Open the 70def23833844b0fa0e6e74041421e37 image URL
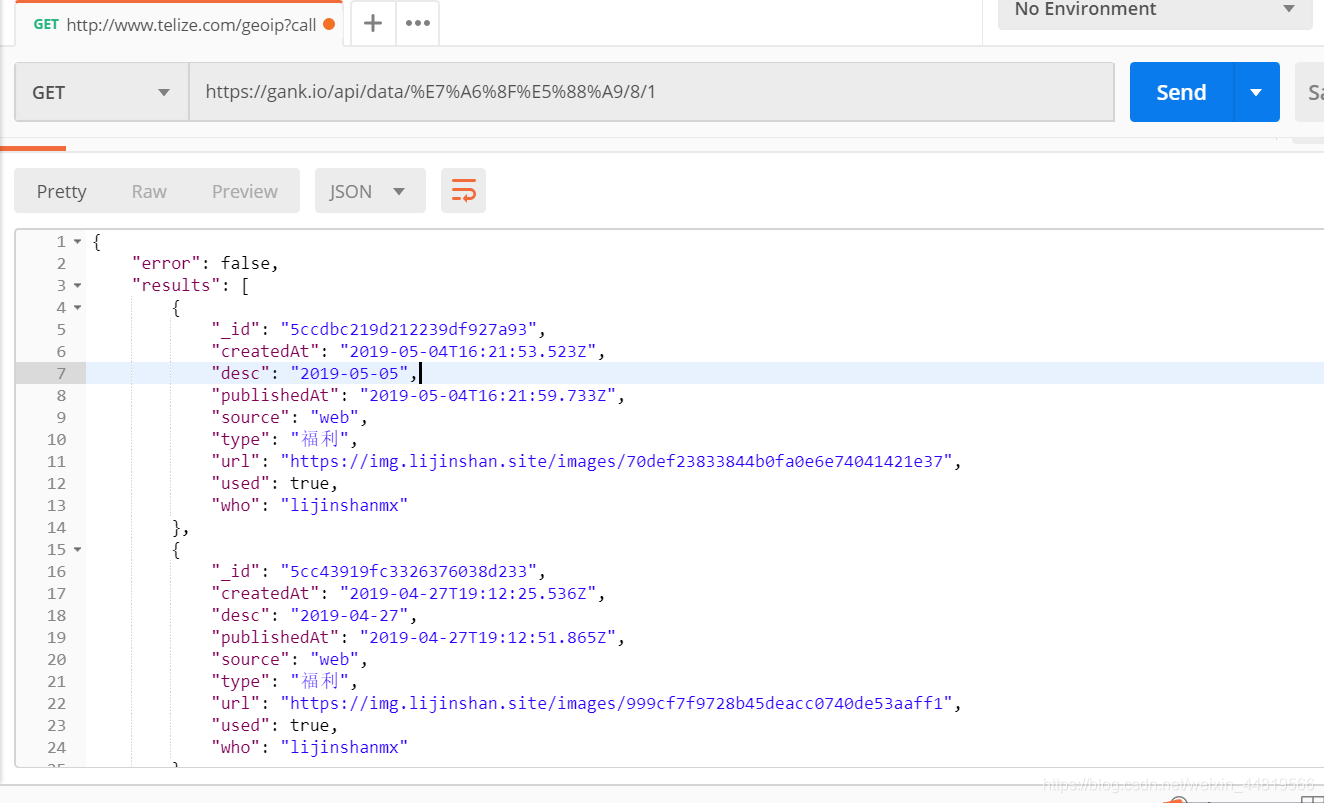Viewport: 1324px width, 803px height. 616,461
